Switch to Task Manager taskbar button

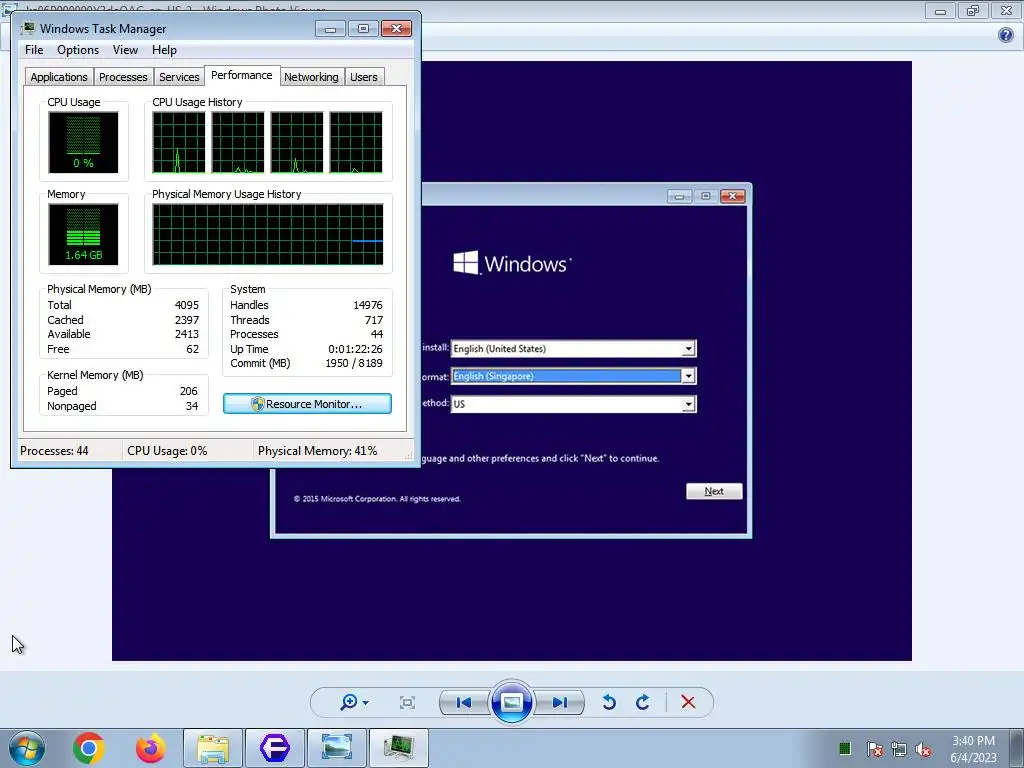399,748
